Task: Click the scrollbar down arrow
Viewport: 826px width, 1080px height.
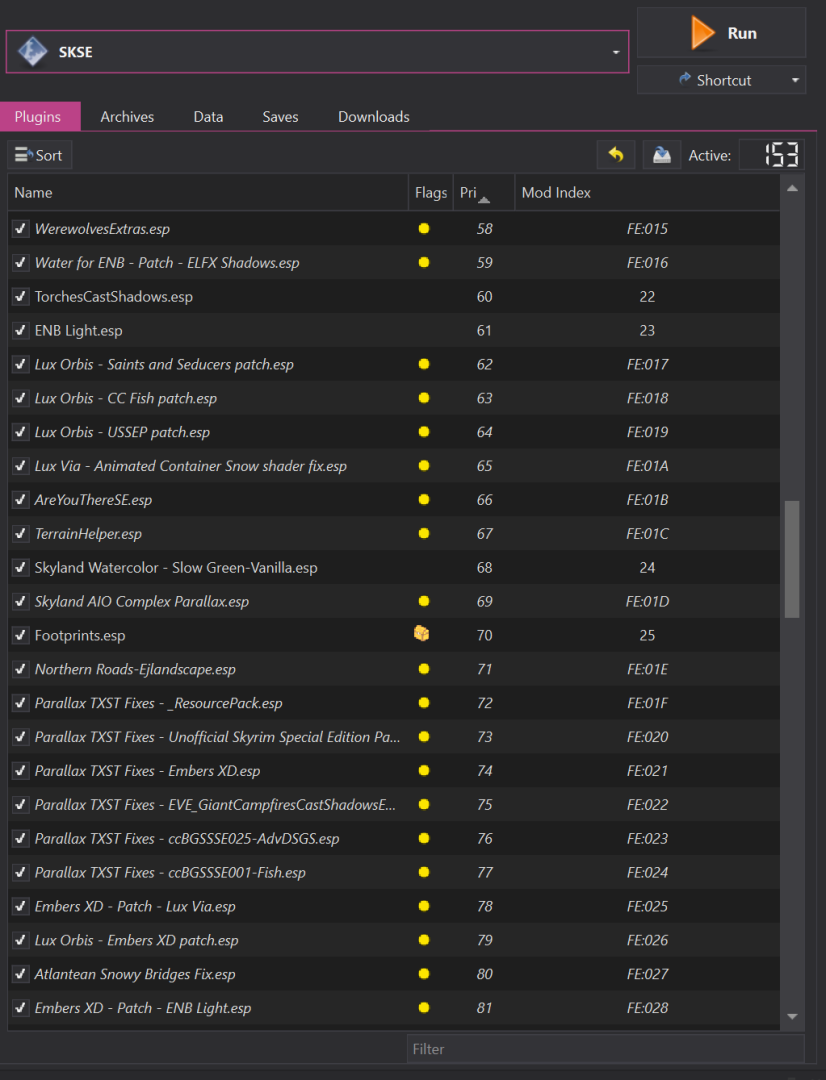Action: click(x=792, y=1017)
